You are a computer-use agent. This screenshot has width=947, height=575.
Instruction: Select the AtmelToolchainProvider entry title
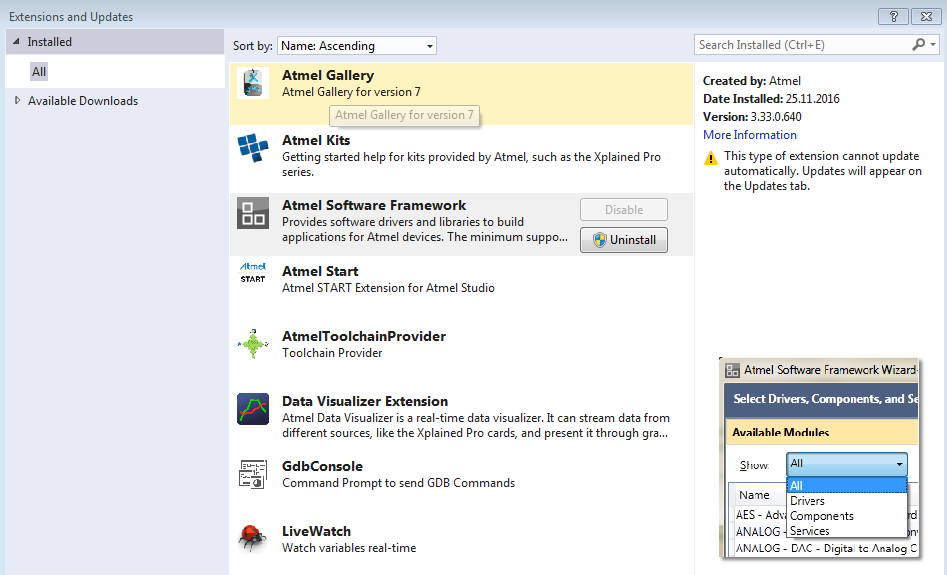(364, 336)
